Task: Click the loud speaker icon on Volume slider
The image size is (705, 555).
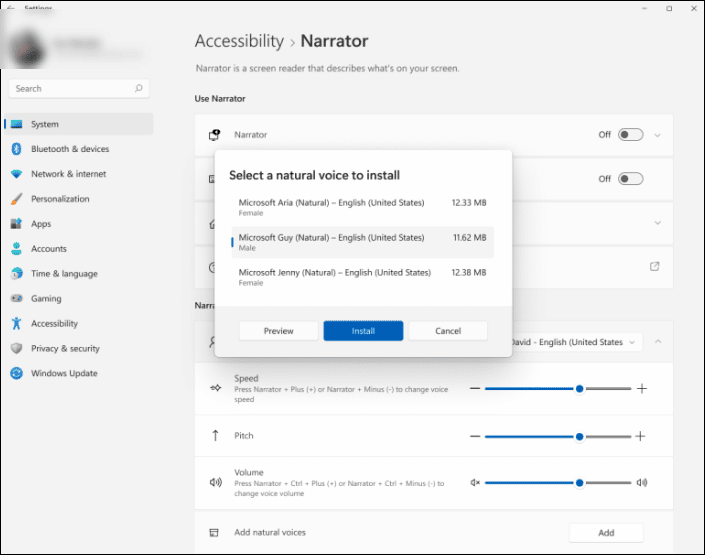Action: (642, 483)
